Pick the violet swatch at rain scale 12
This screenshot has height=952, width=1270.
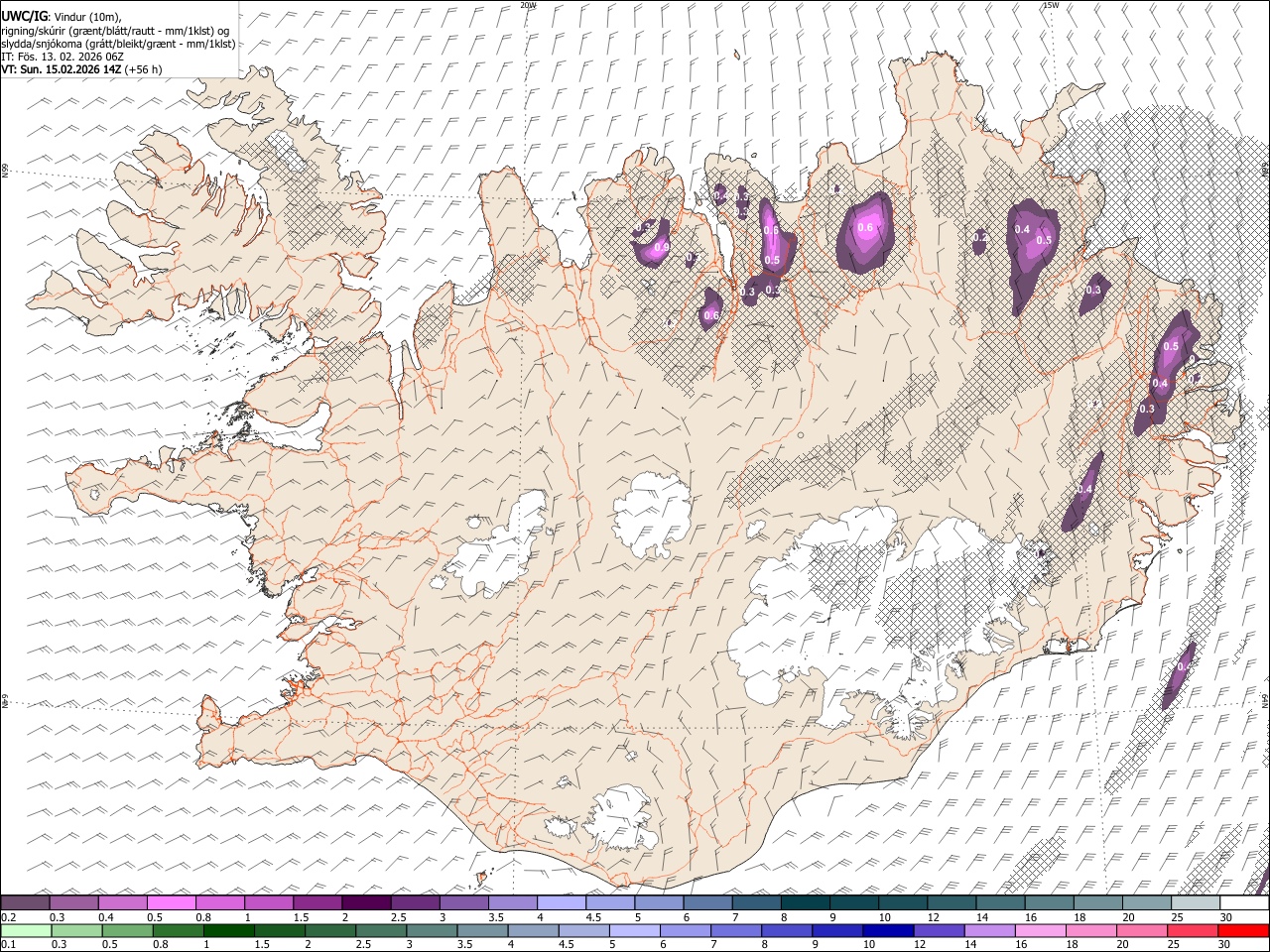[x=940, y=930]
